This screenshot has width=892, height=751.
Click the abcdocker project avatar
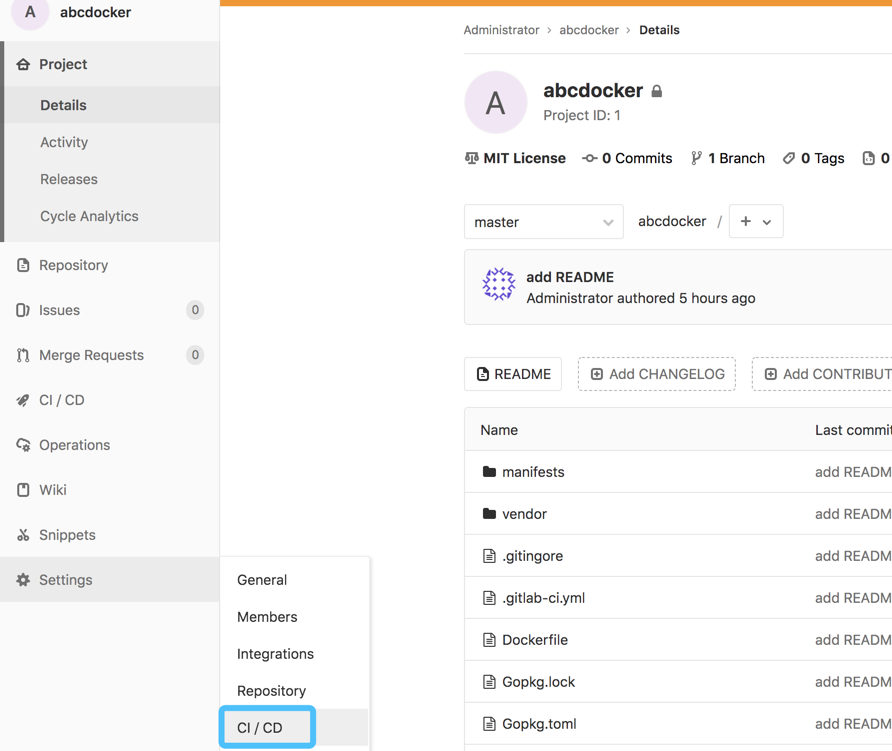click(x=496, y=103)
